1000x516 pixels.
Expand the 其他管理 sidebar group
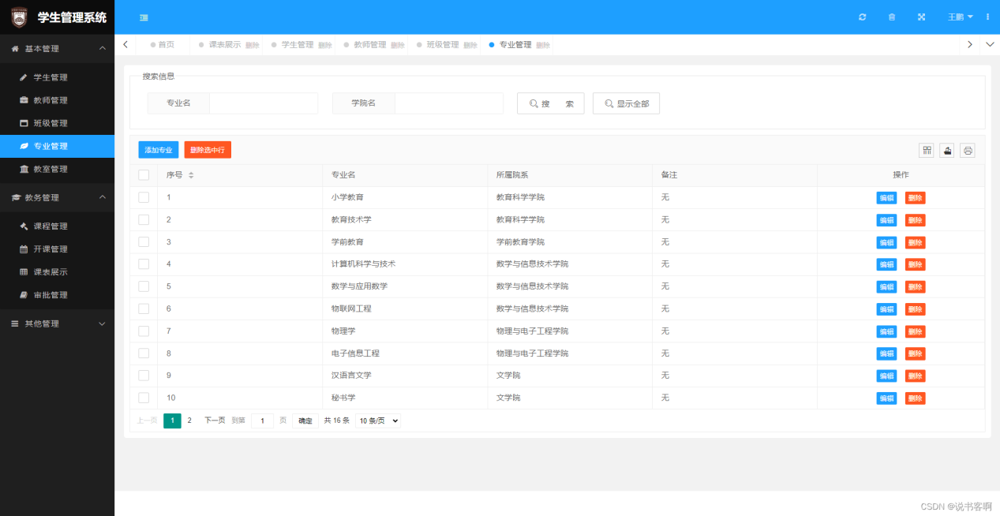[x=57, y=324]
